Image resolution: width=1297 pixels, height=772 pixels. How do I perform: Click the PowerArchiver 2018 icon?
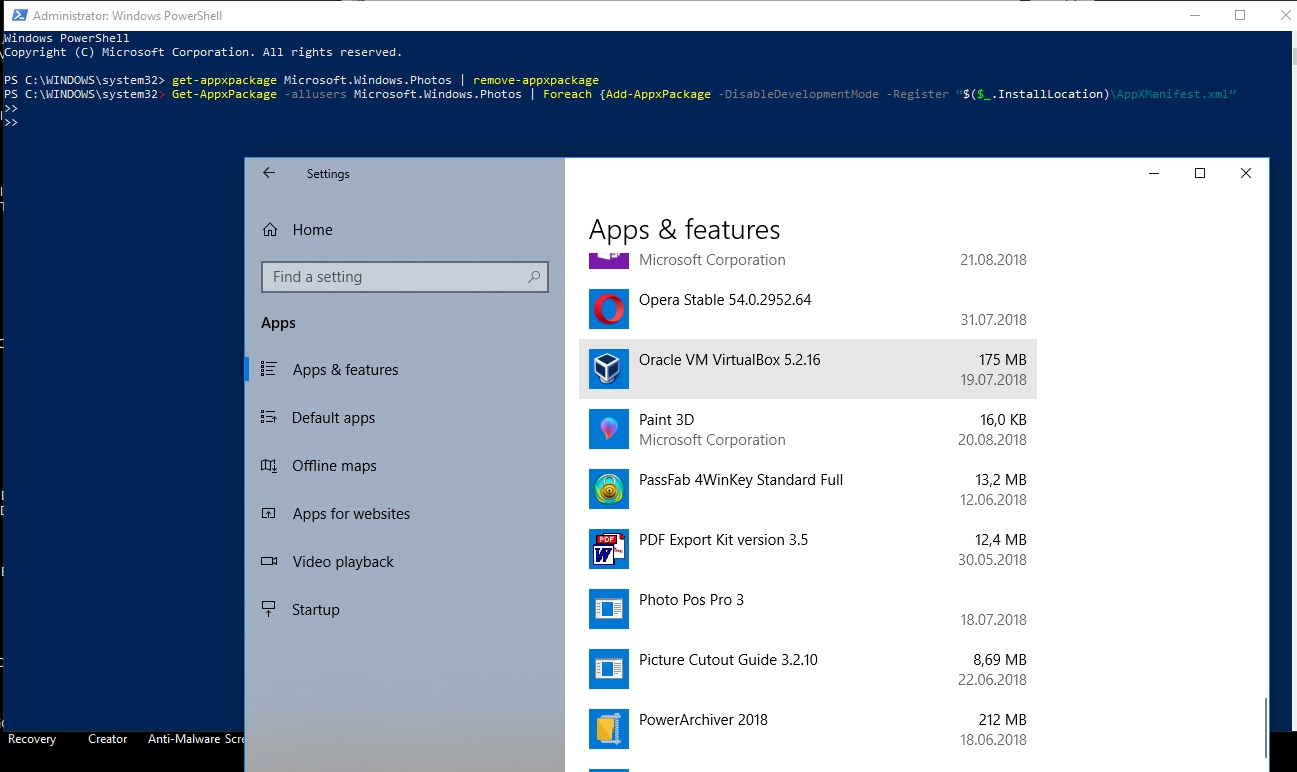pyautogui.click(x=609, y=729)
